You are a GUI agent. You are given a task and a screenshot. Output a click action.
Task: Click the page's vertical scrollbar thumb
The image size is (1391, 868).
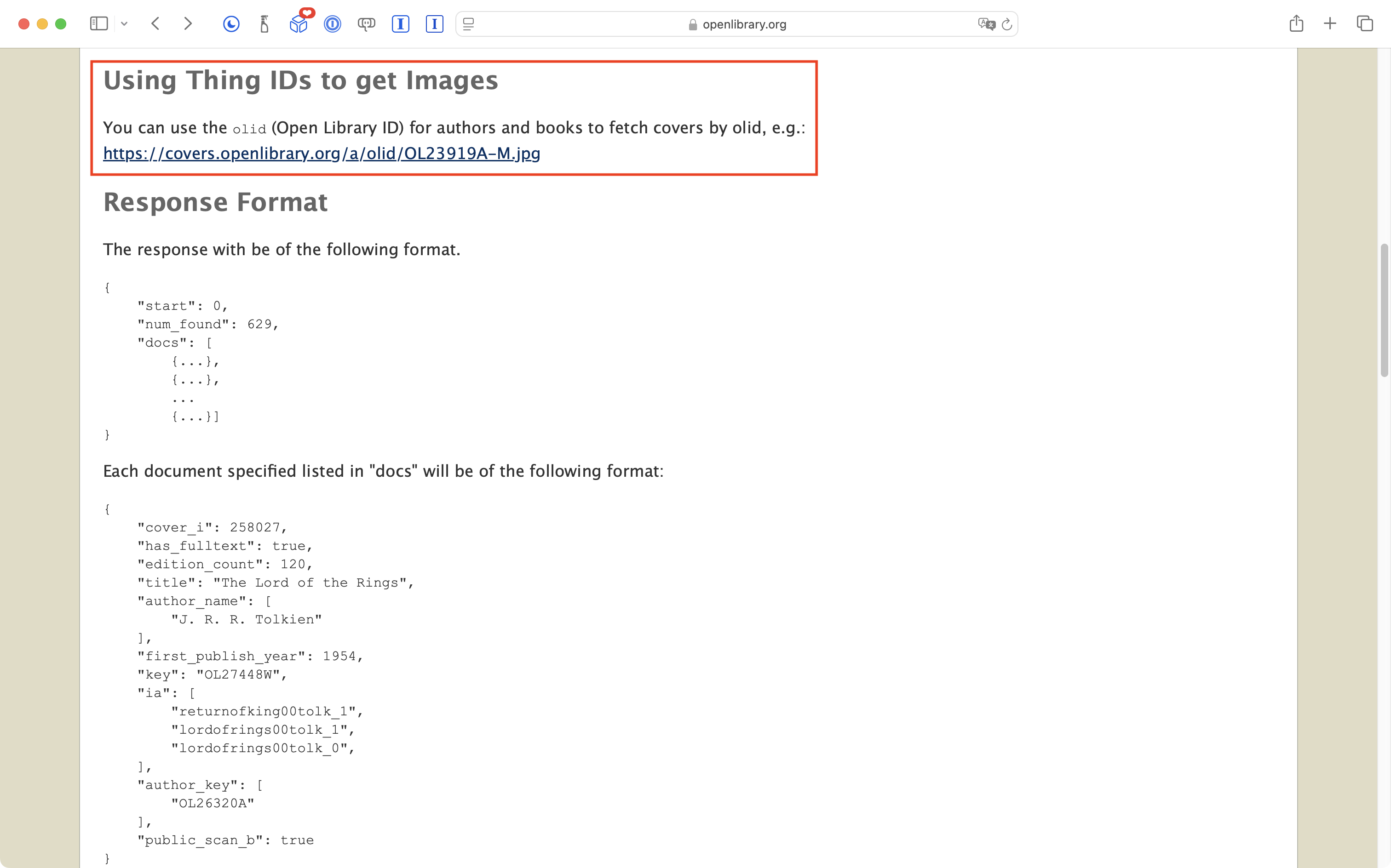[x=1384, y=310]
